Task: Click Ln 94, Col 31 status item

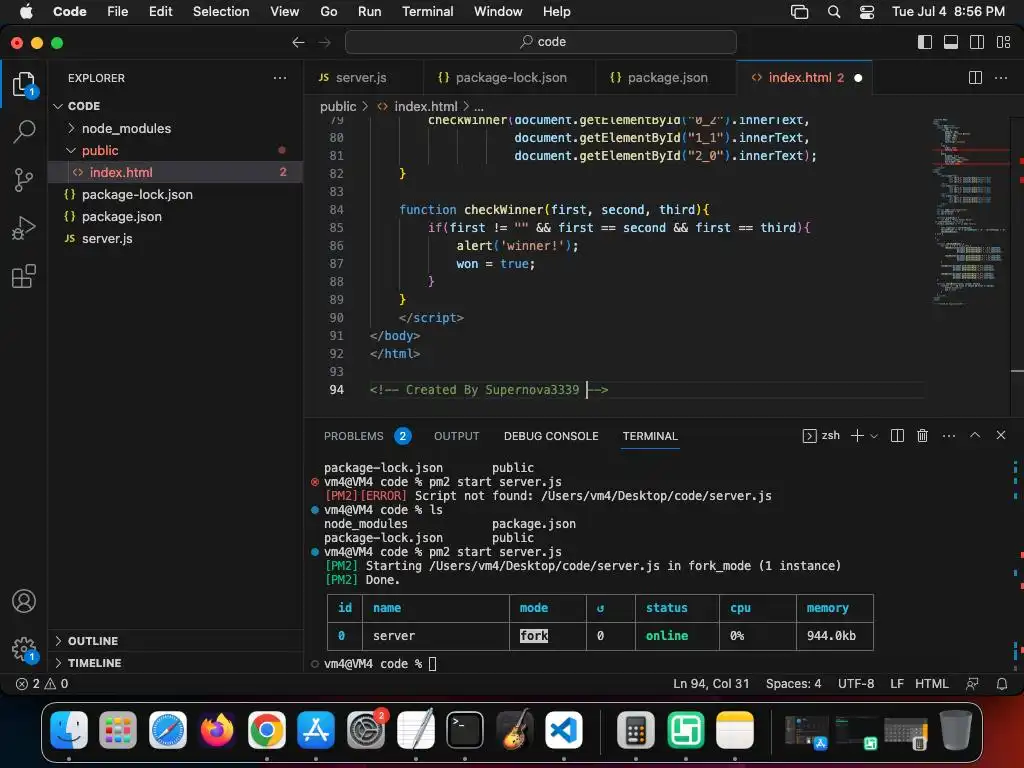Action: pyautogui.click(x=711, y=684)
